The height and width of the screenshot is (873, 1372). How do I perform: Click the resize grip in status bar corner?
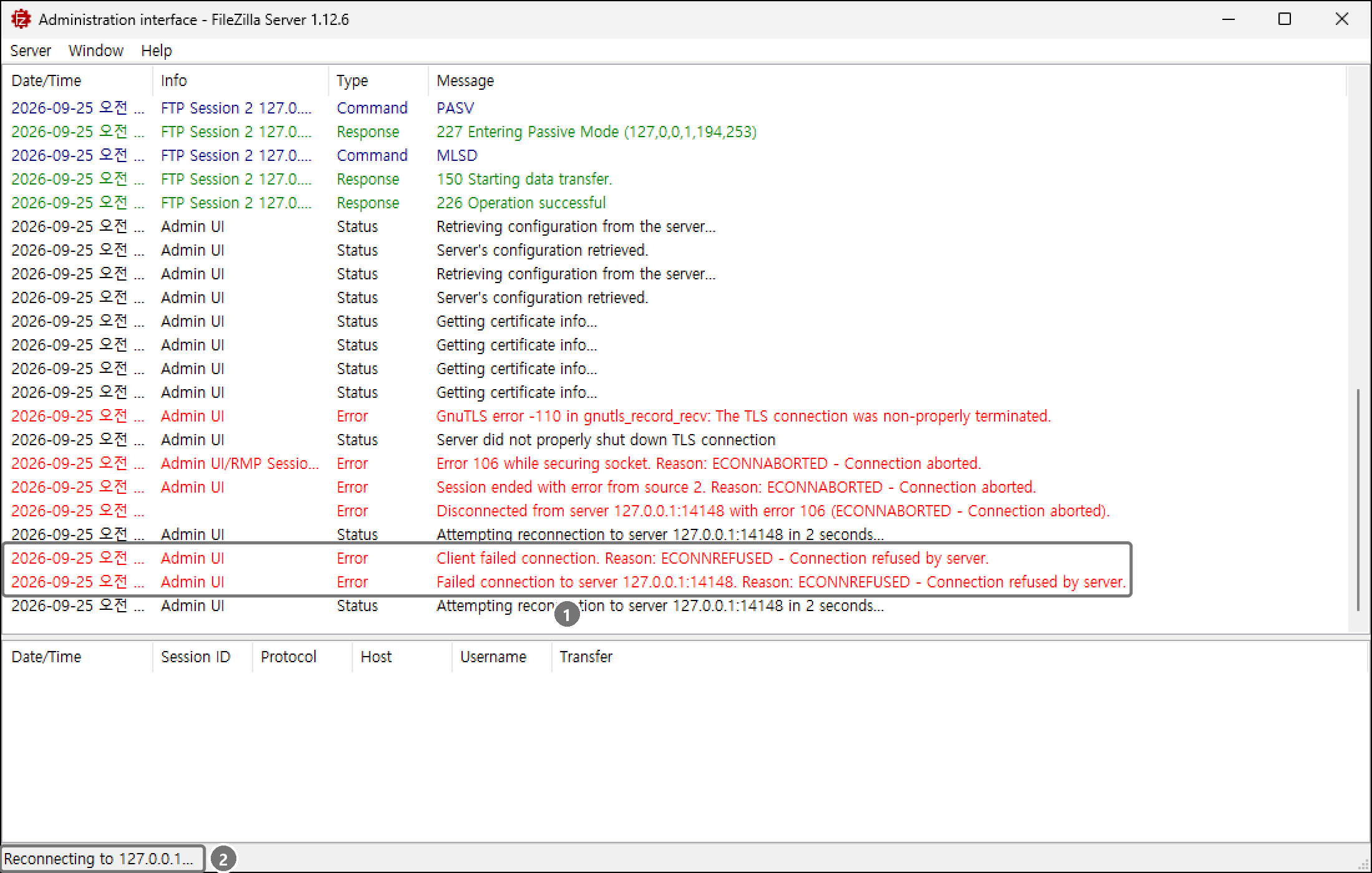[1363, 864]
